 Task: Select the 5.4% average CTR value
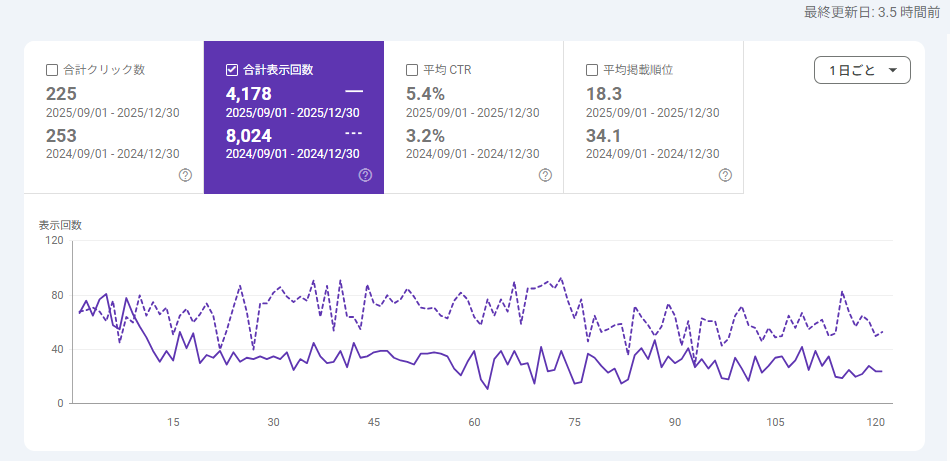(424, 94)
